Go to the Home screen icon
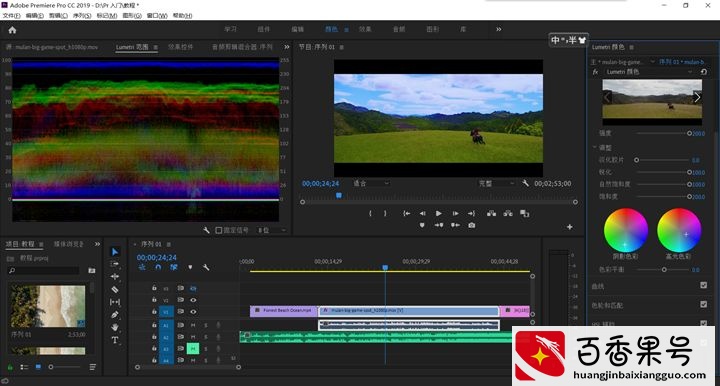 pos(12,30)
